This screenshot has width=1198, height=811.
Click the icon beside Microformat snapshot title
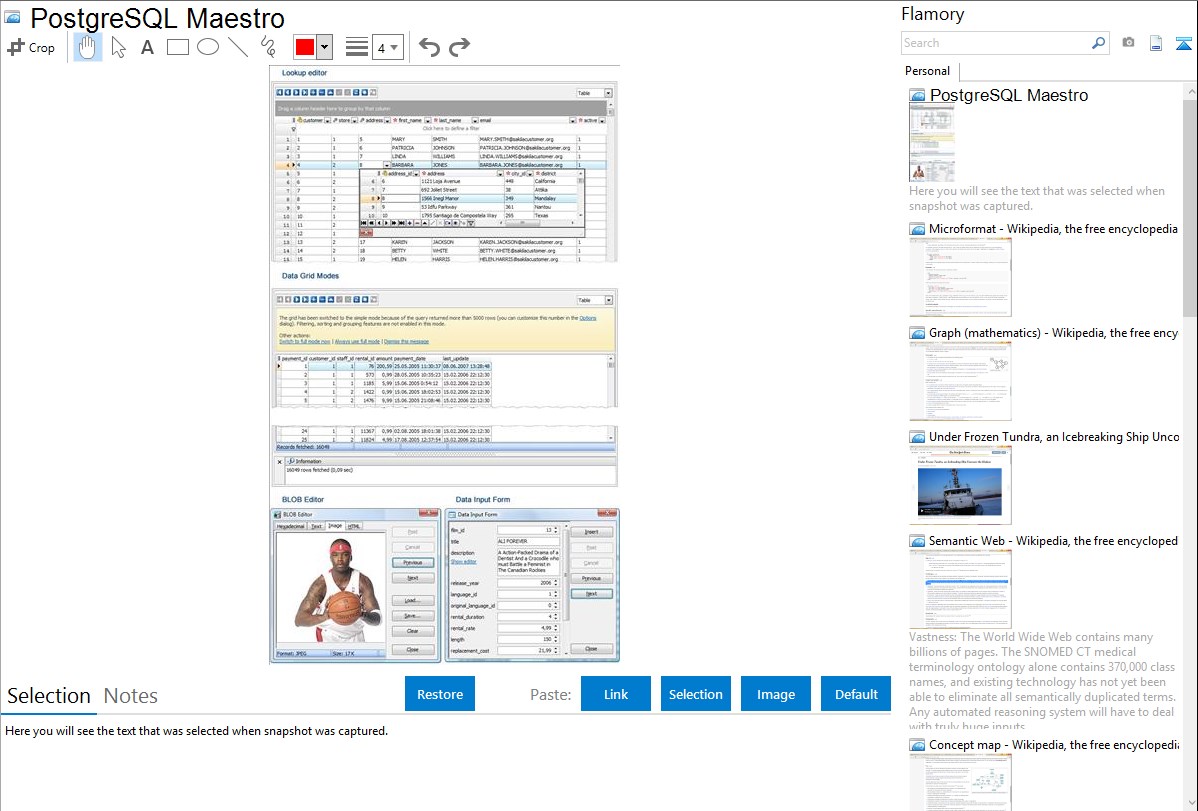(x=917, y=229)
